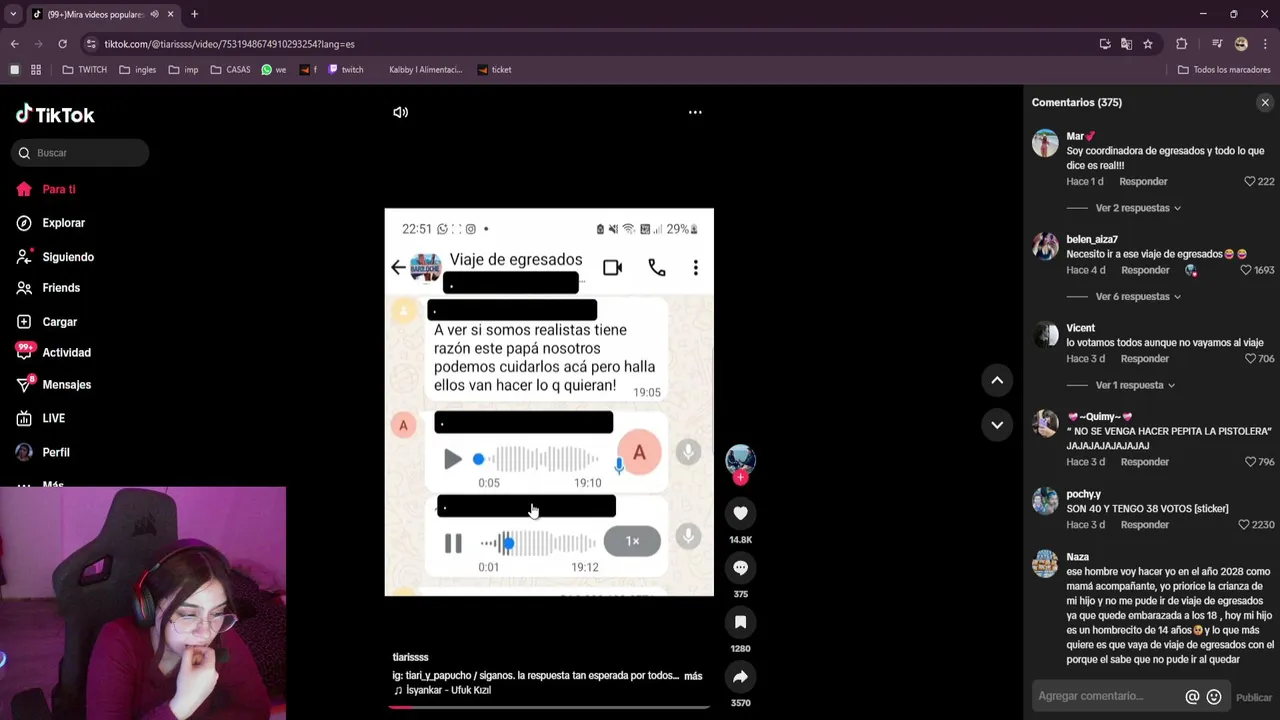Like Mar's comment with 222 likes
Image resolution: width=1280 pixels, height=720 pixels.
click(1250, 182)
